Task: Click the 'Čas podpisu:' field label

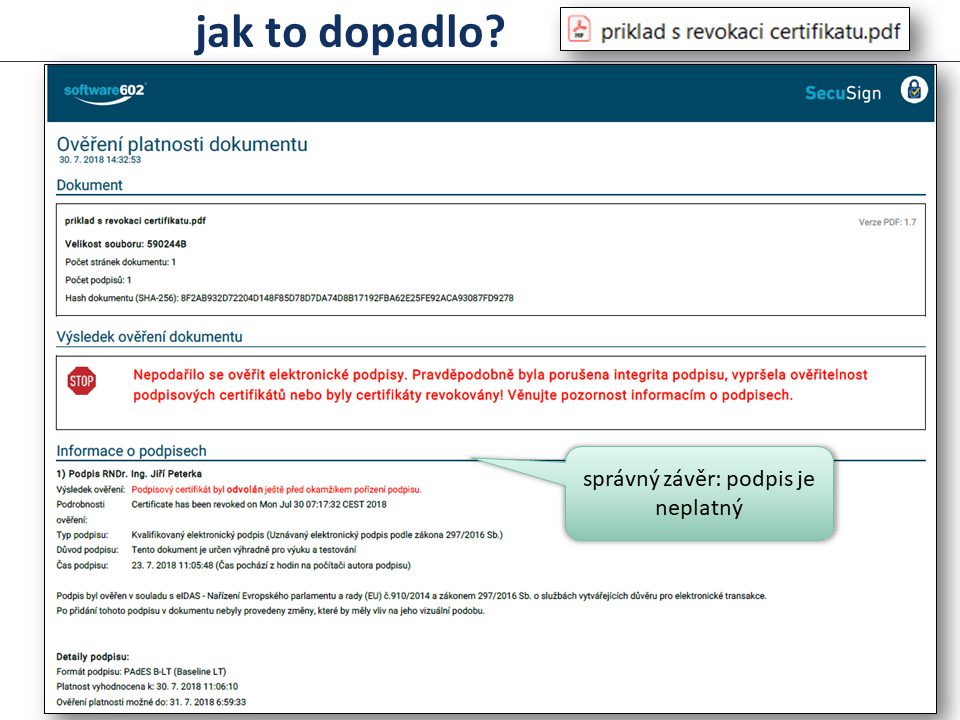Action: tap(82, 565)
